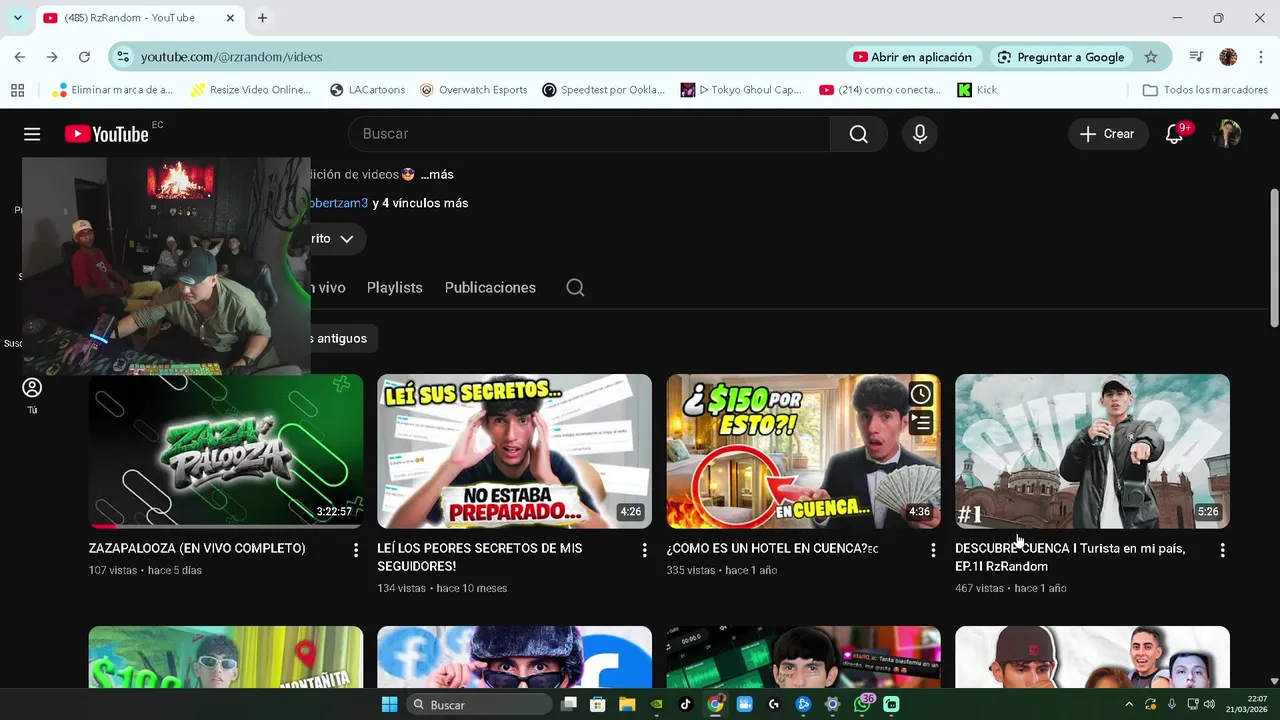The height and width of the screenshot is (720, 1280).
Task: Open 'Tokyo Ghoul Cap...' bookmark
Action: 741,90
